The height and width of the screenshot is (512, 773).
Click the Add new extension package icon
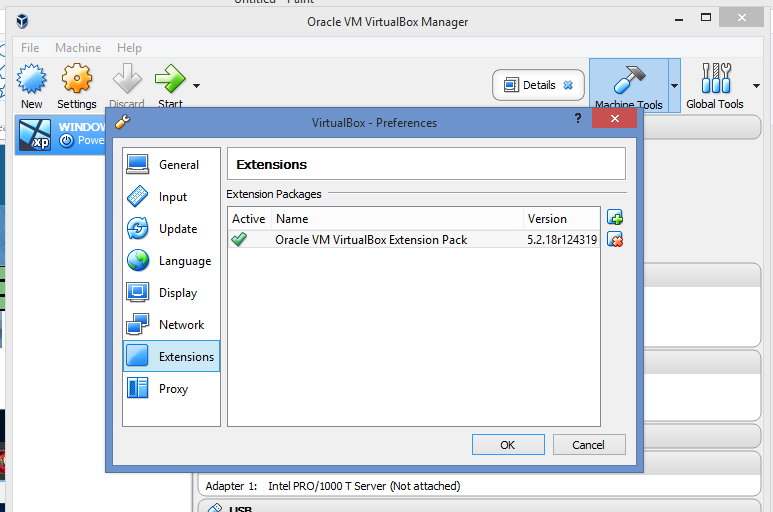coord(615,217)
